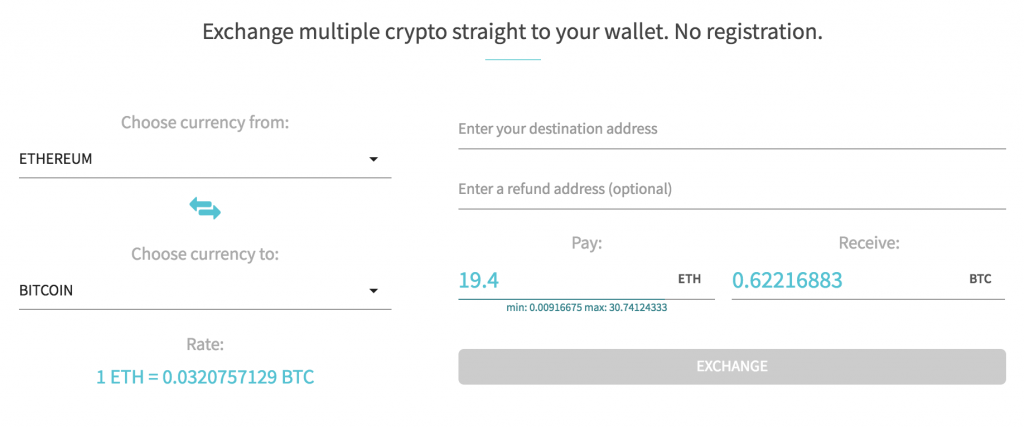Click the 1 ETH = 0.0320757129 BTC rate
The width and height of the screenshot is (1024, 427).
click(205, 377)
